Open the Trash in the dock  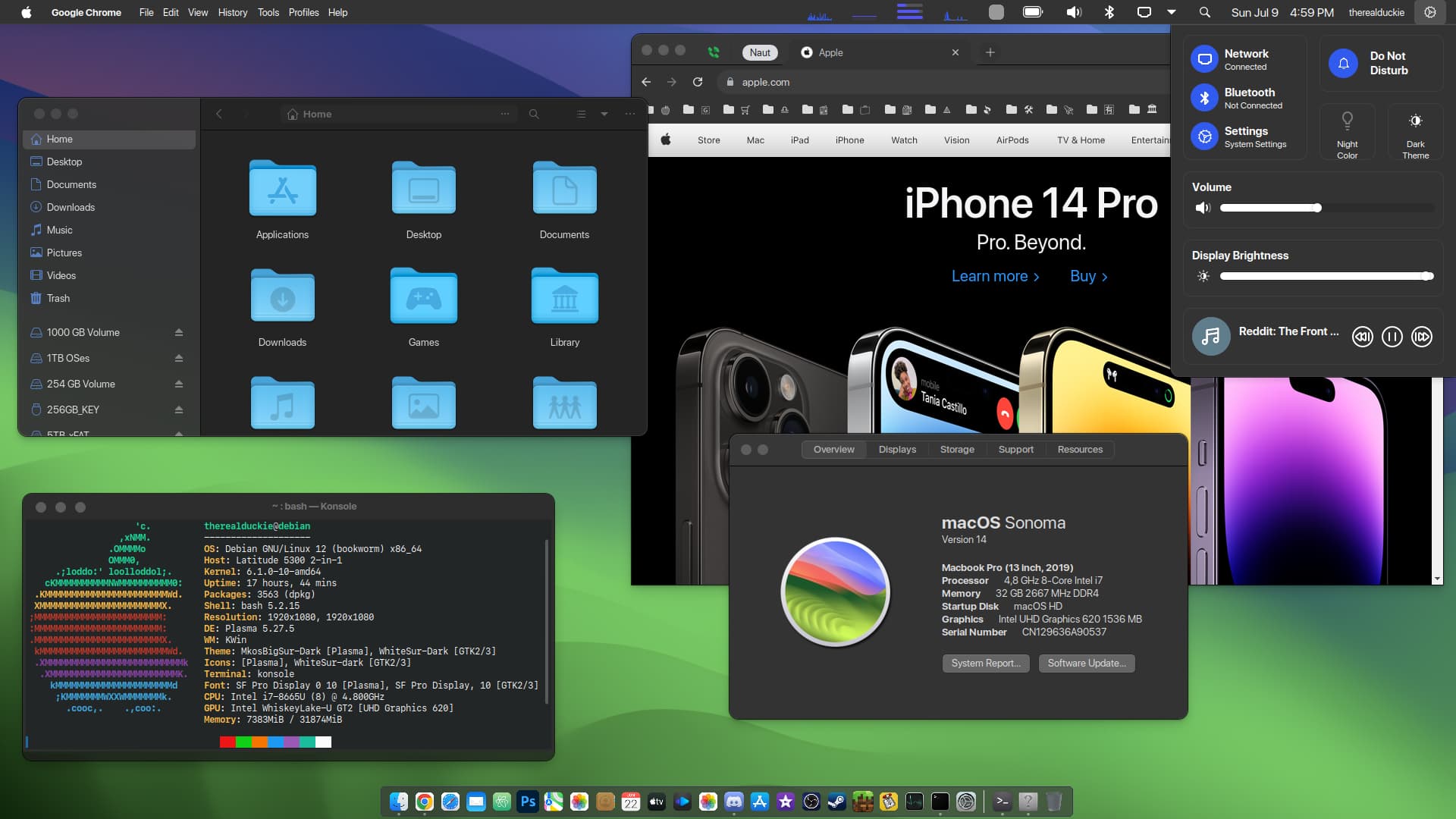pyautogui.click(x=1054, y=802)
